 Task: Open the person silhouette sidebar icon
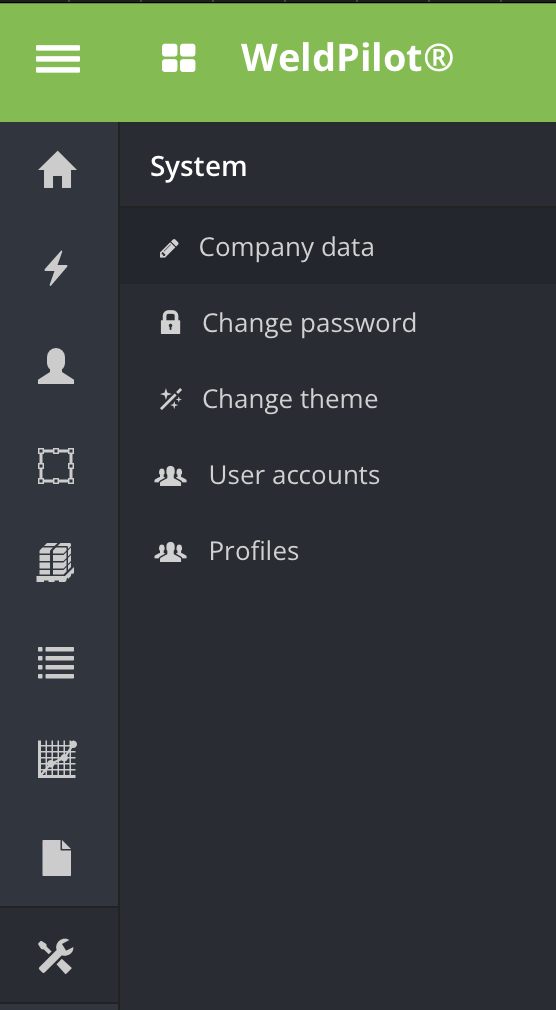pyautogui.click(x=56, y=366)
